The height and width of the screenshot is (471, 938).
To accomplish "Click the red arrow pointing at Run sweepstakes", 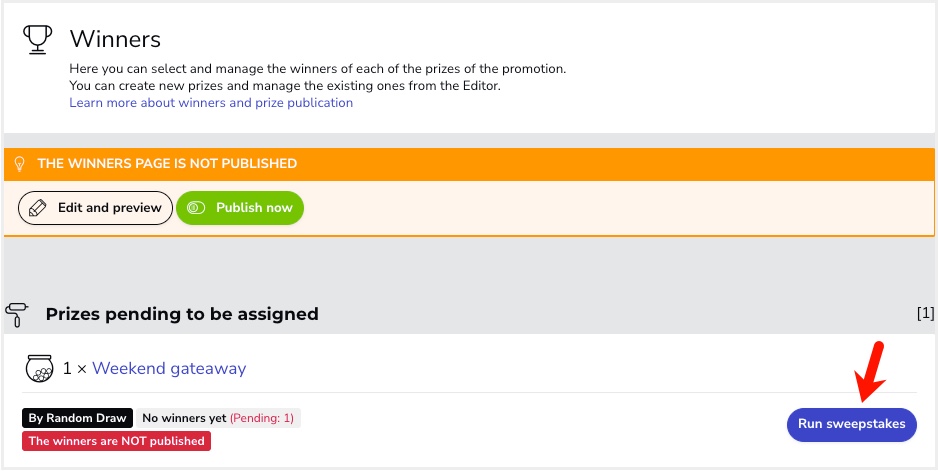I will click(x=870, y=371).
